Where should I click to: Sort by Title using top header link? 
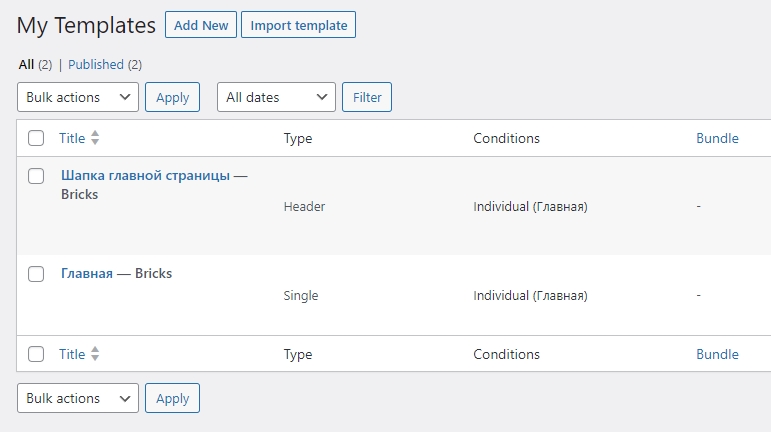pos(72,138)
